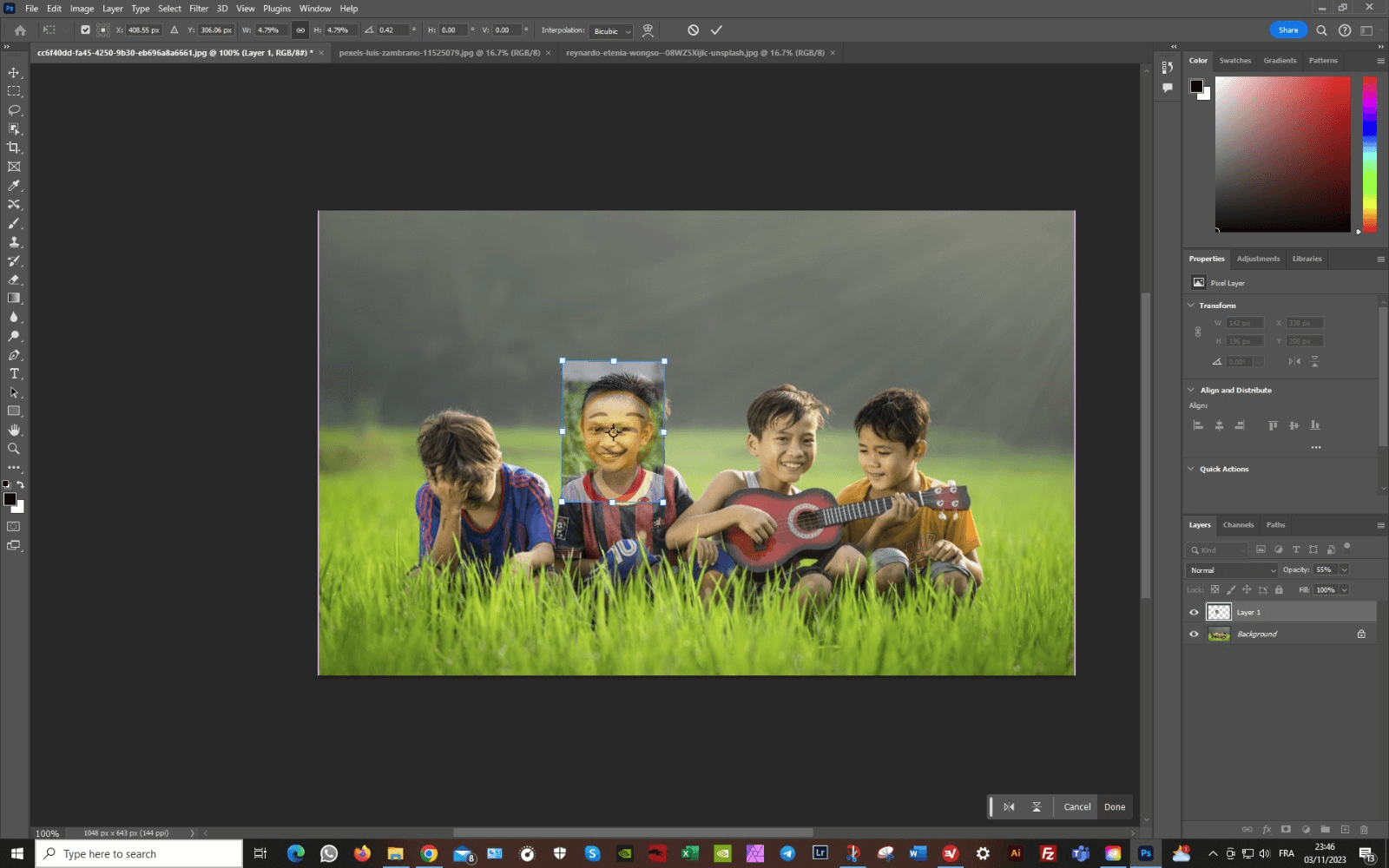Open the layer Kind filter dropdown
The height and width of the screenshot is (868, 1389).
click(x=1218, y=550)
